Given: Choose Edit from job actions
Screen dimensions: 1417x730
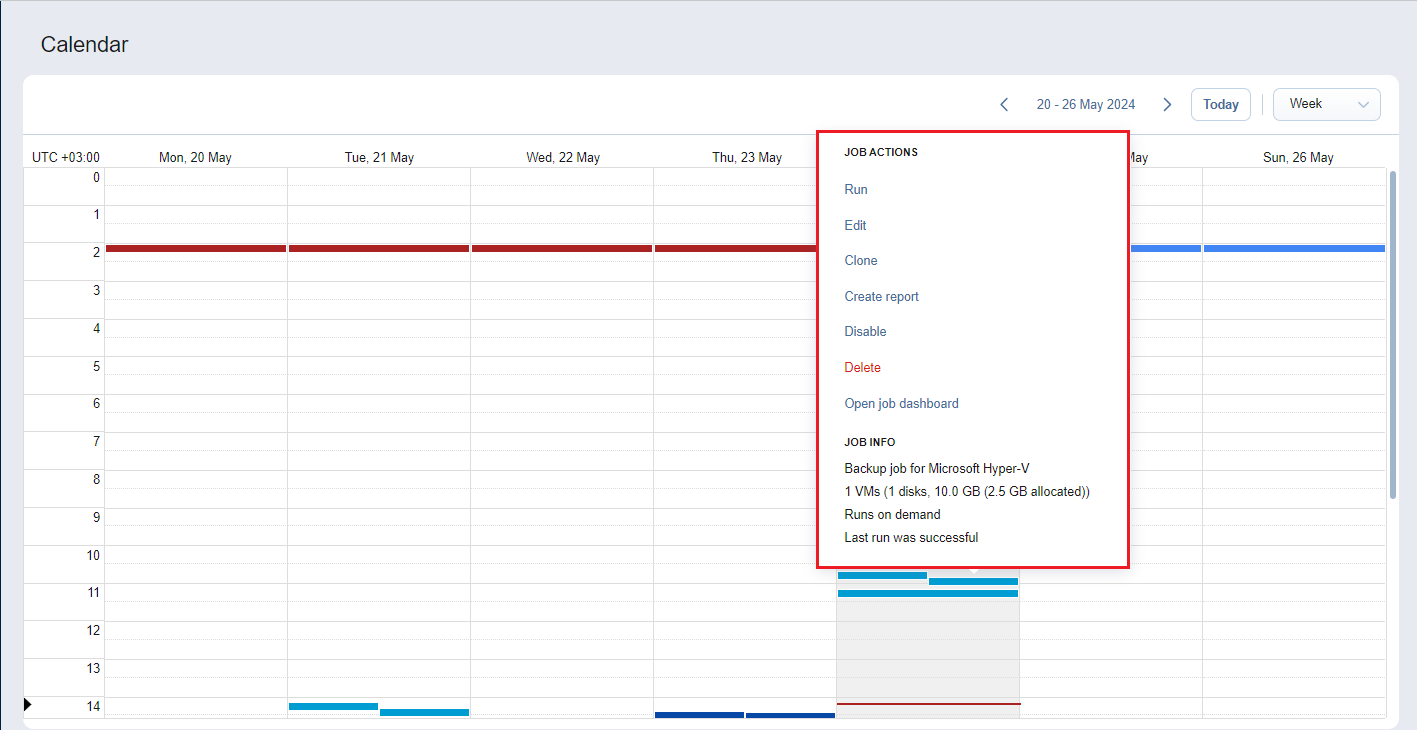Looking at the screenshot, I should pyautogui.click(x=855, y=226).
